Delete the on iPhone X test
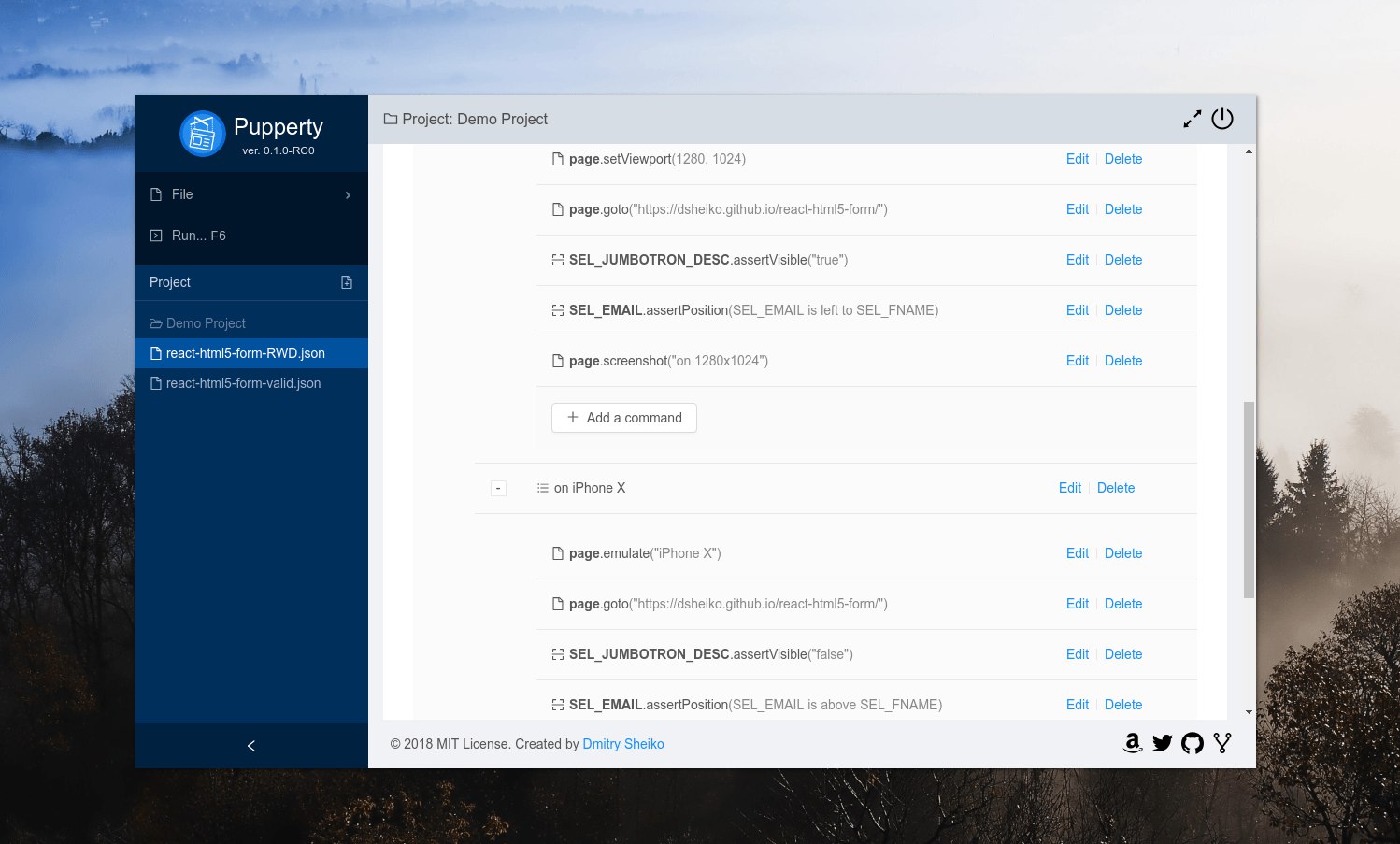This screenshot has width=1400, height=844. (x=1116, y=488)
